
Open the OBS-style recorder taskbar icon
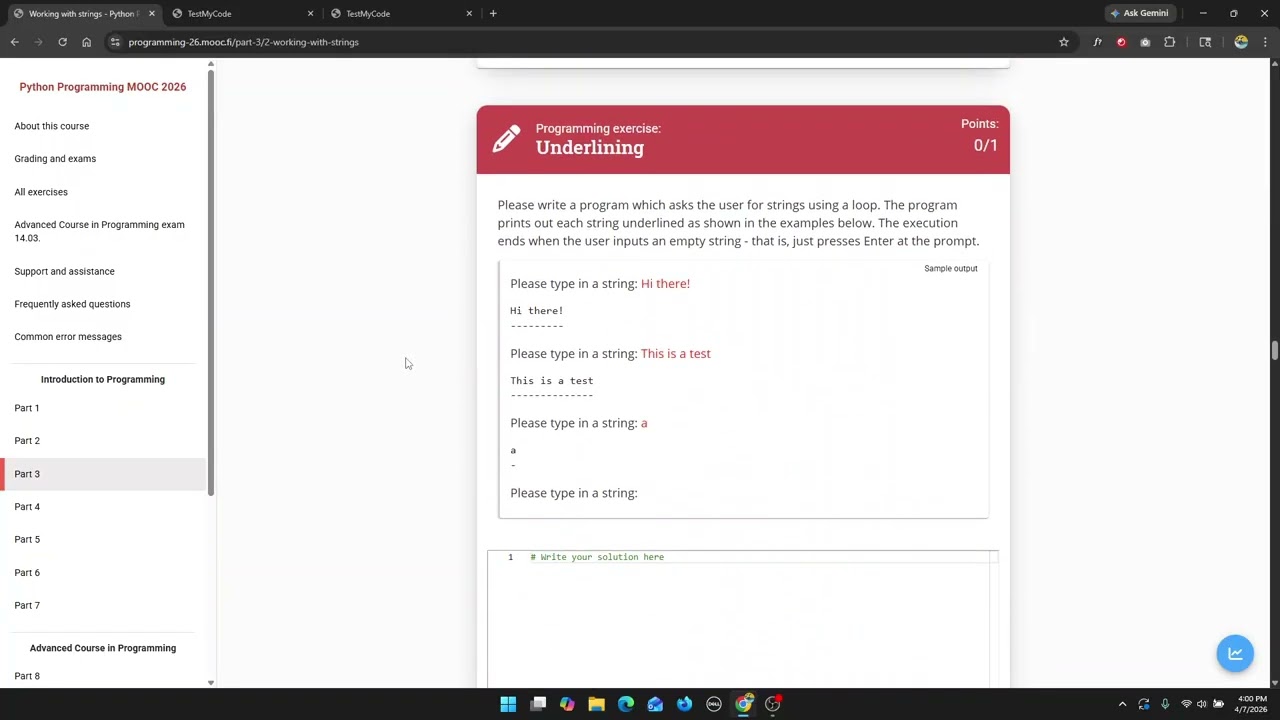[773, 704]
